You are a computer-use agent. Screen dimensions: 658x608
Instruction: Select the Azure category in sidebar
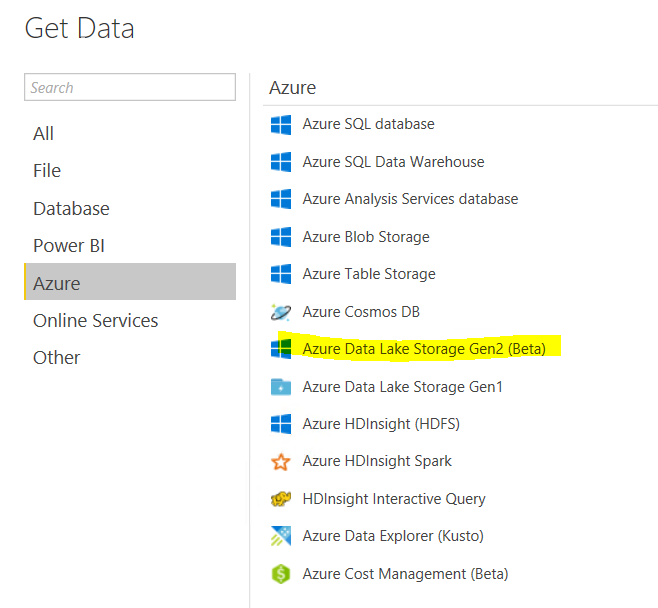click(x=130, y=282)
